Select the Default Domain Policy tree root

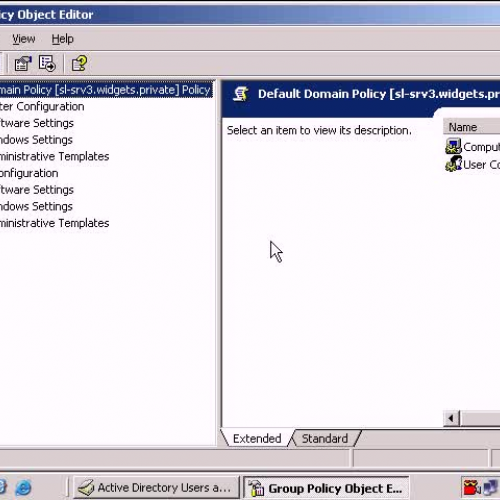pos(106,90)
